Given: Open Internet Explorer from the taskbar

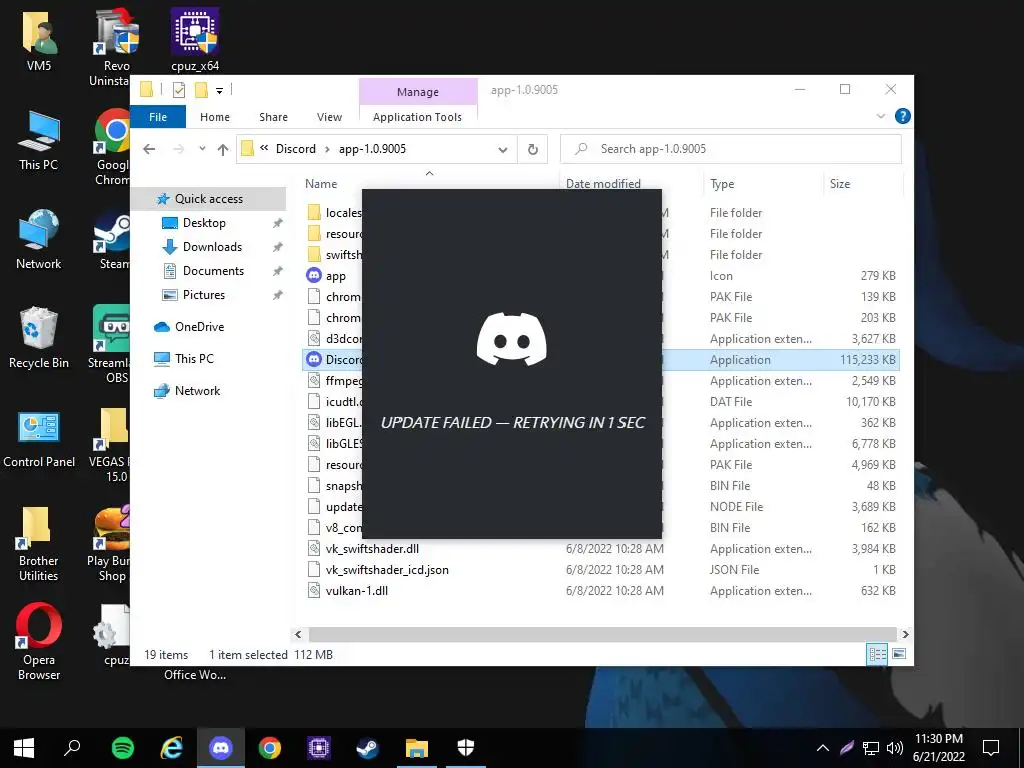Looking at the screenshot, I should click(171, 748).
